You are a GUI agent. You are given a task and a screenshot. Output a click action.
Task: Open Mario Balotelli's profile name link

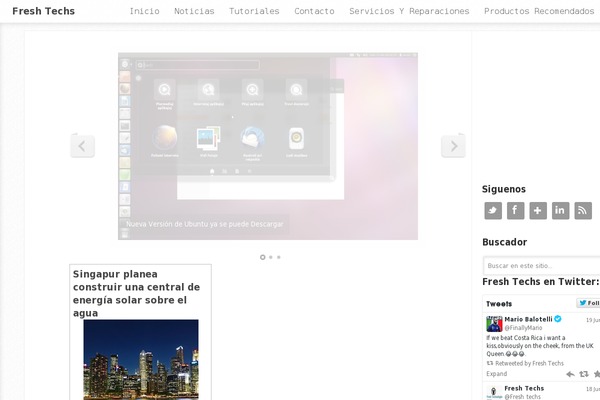tap(528, 319)
